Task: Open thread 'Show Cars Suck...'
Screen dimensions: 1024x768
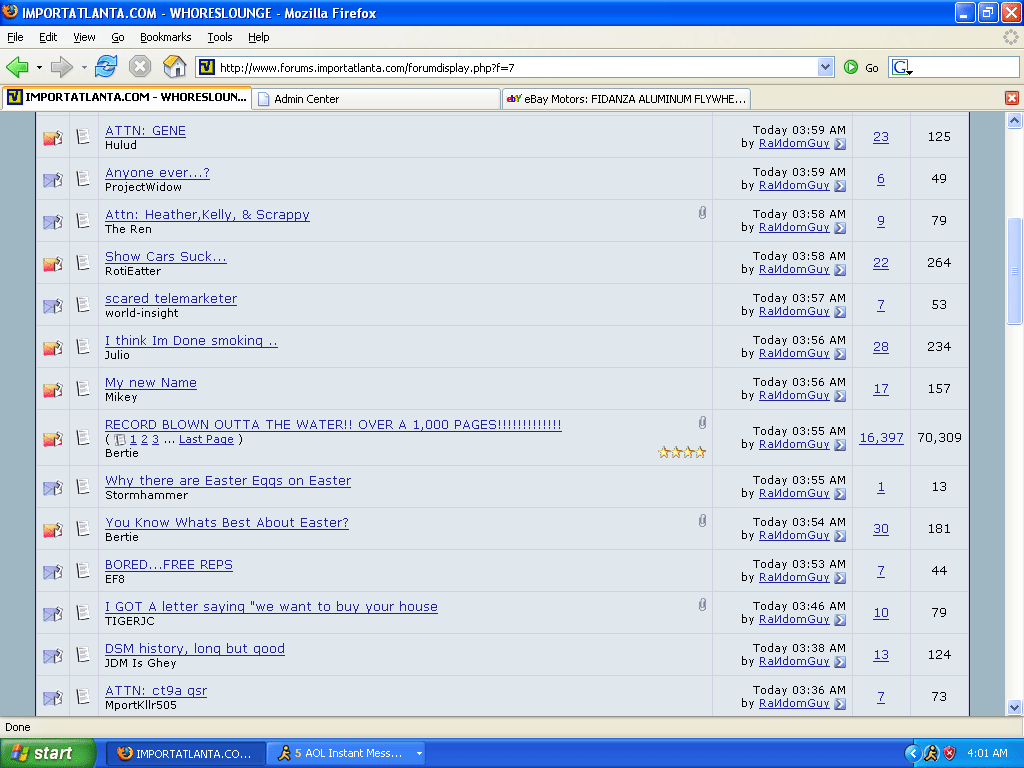Action: coord(166,257)
